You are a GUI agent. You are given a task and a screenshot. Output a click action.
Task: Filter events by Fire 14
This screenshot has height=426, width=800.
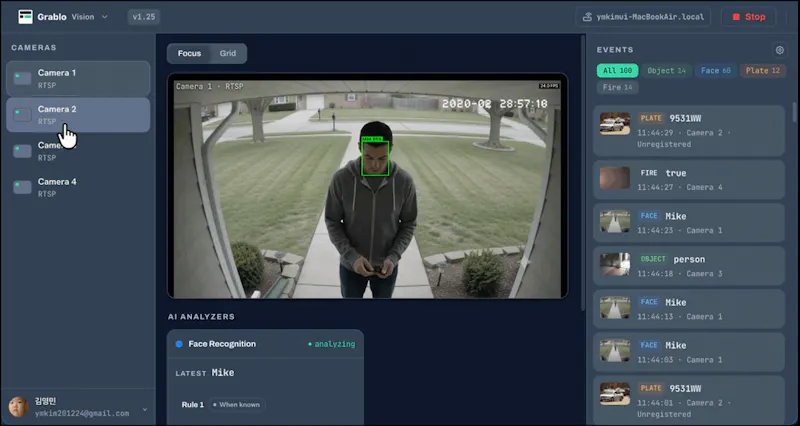[x=617, y=87]
